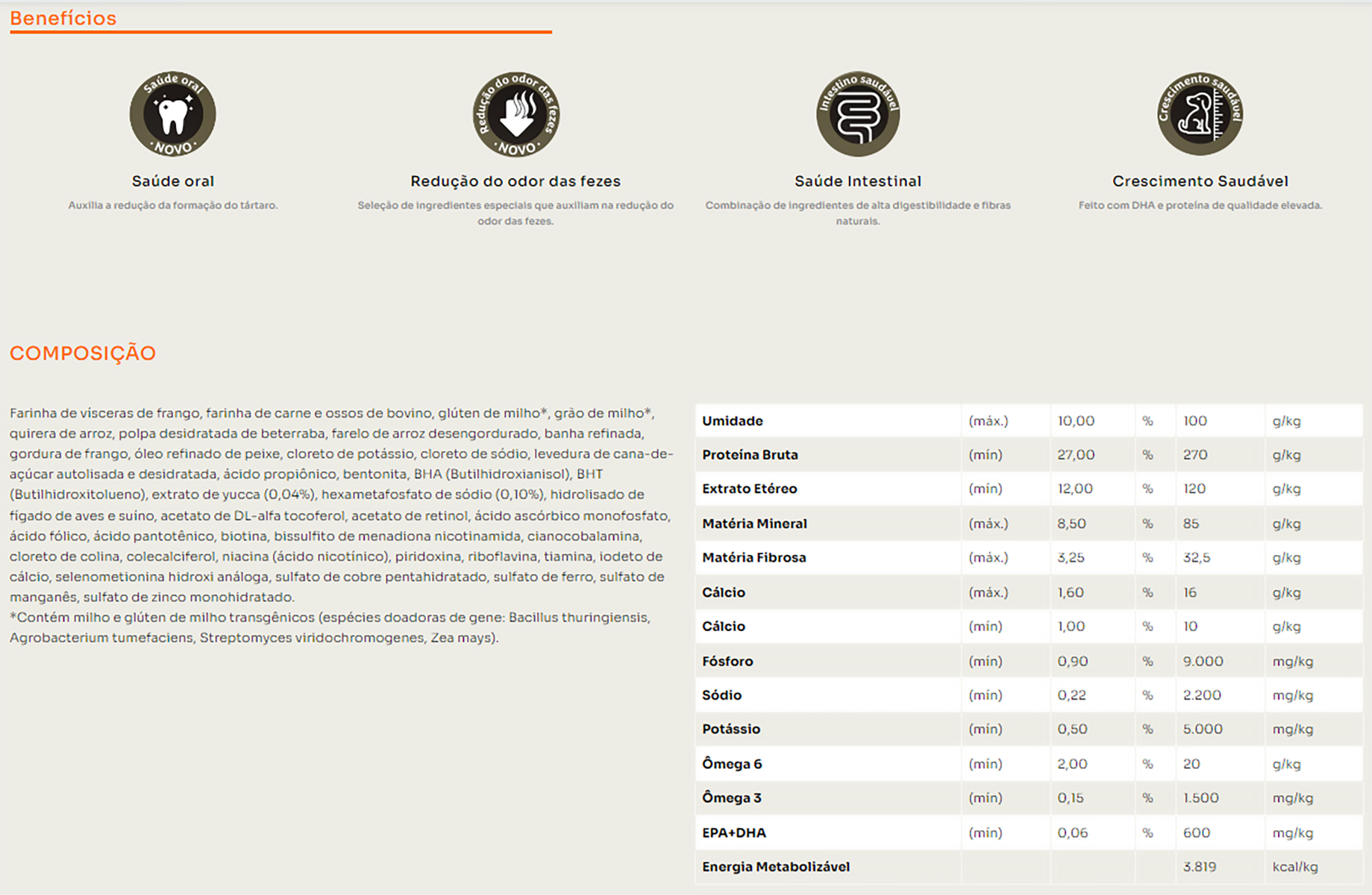
Task: Click the Saúde Intestinal benefit title
Action: (x=857, y=181)
